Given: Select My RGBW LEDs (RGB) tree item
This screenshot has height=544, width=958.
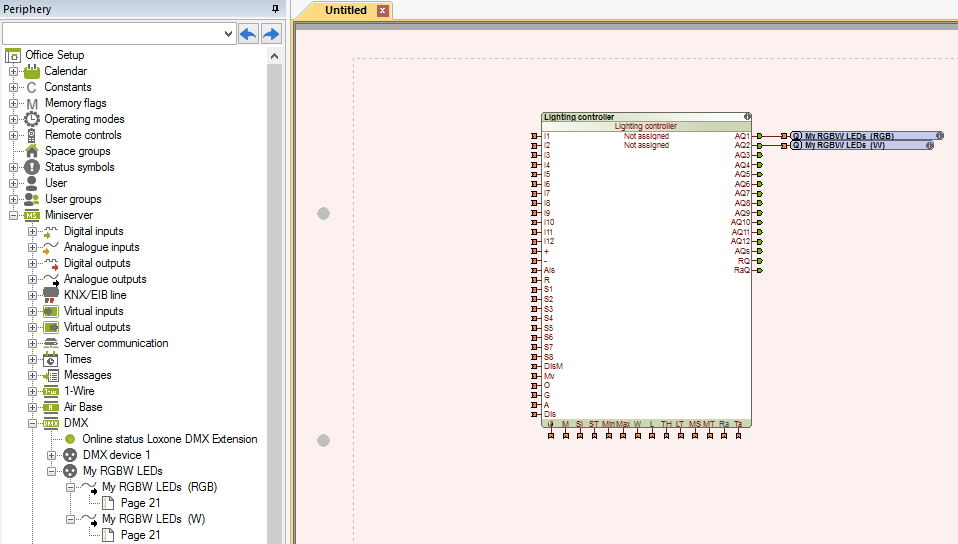Looking at the screenshot, I should [159, 487].
